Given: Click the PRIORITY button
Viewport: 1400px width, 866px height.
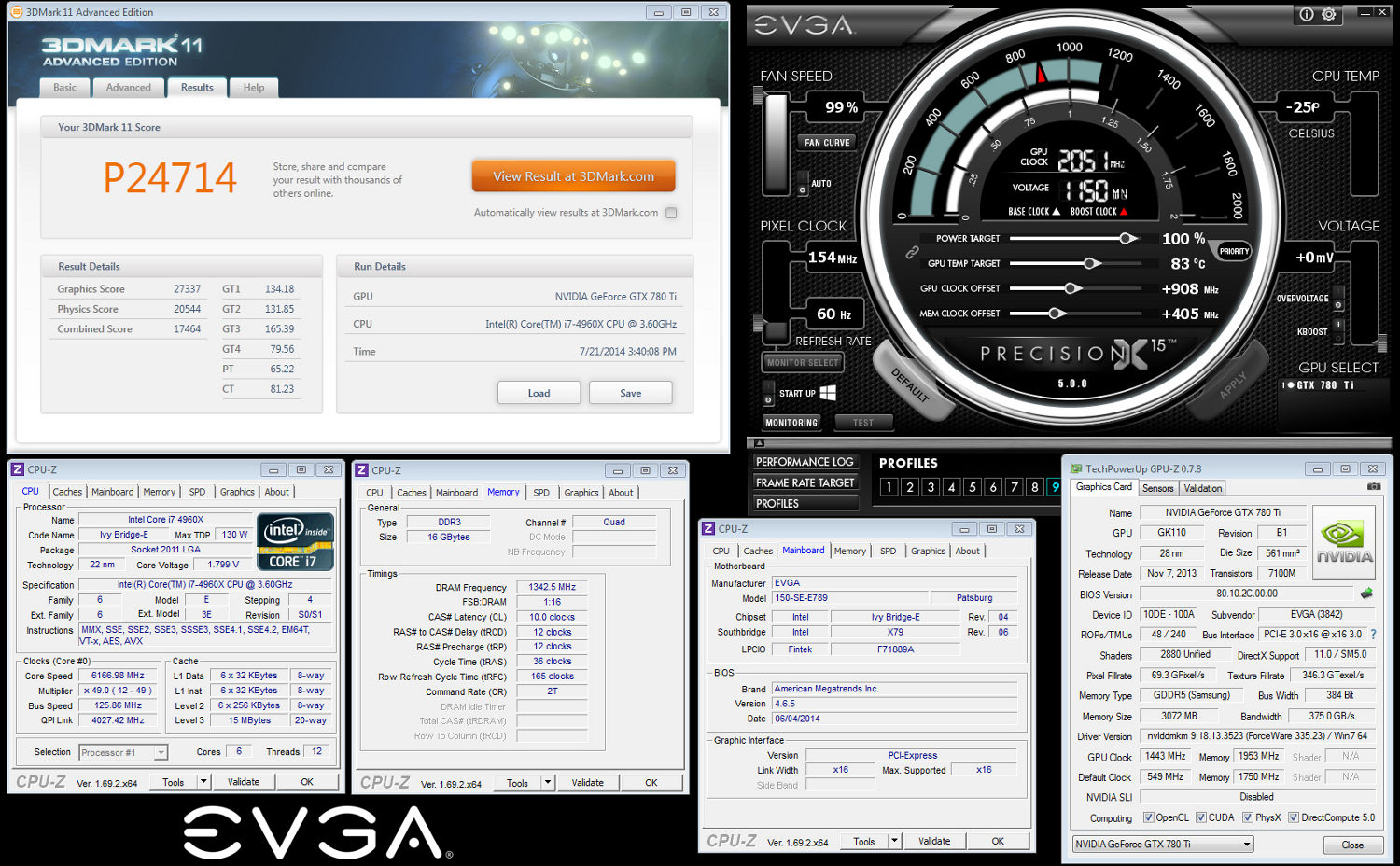Looking at the screenshot, I should pos(1234,251).
